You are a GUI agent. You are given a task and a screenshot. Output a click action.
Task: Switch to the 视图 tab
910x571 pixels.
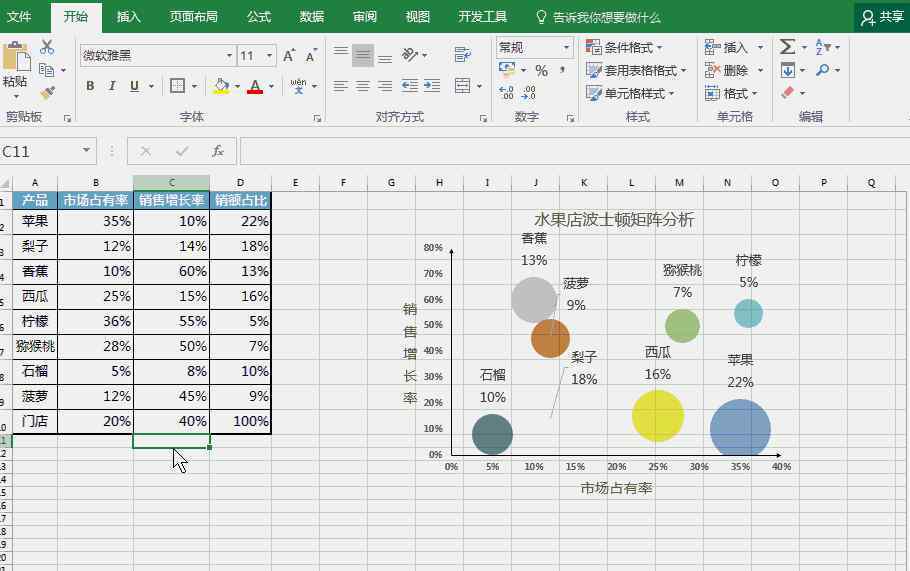tap(417, 16)
